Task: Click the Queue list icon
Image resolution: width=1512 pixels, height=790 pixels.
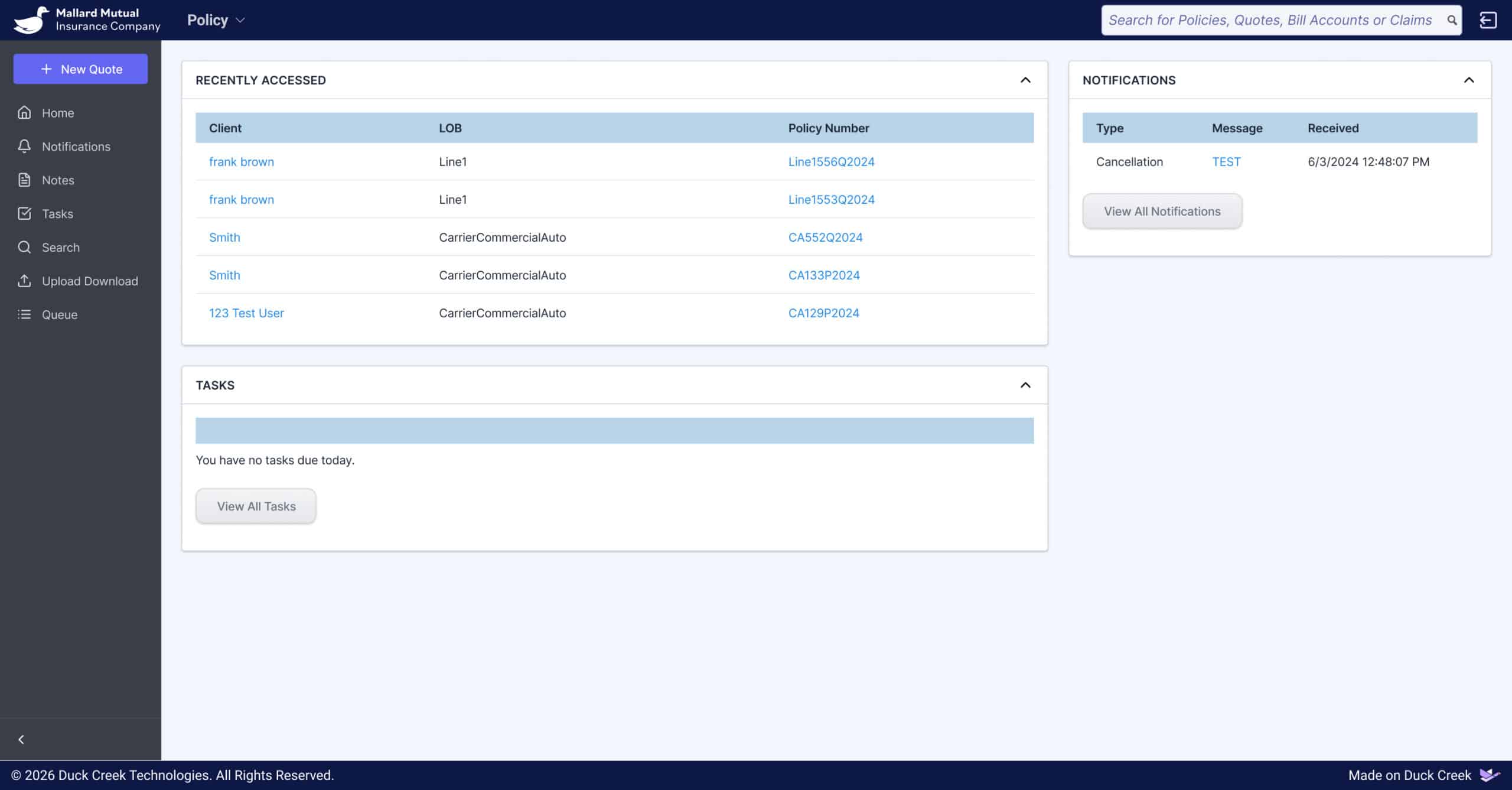Action: (x=24, y=314)
